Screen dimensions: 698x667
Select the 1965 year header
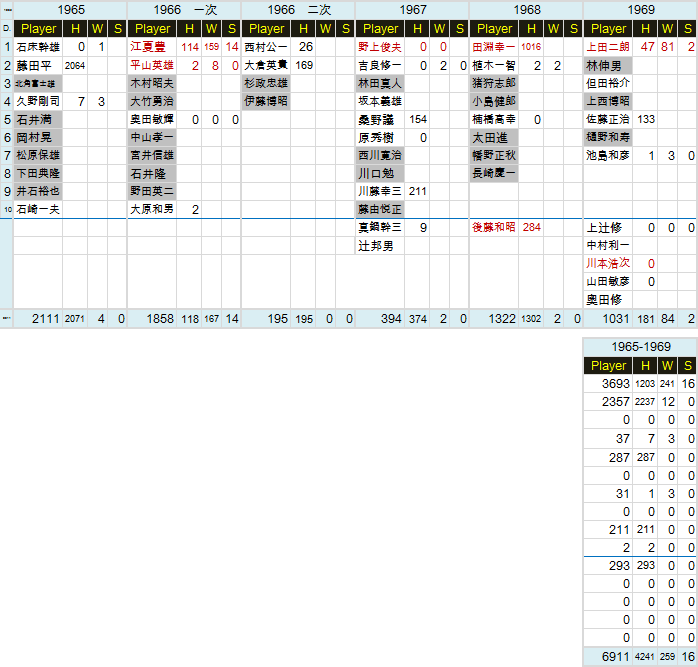70,10
